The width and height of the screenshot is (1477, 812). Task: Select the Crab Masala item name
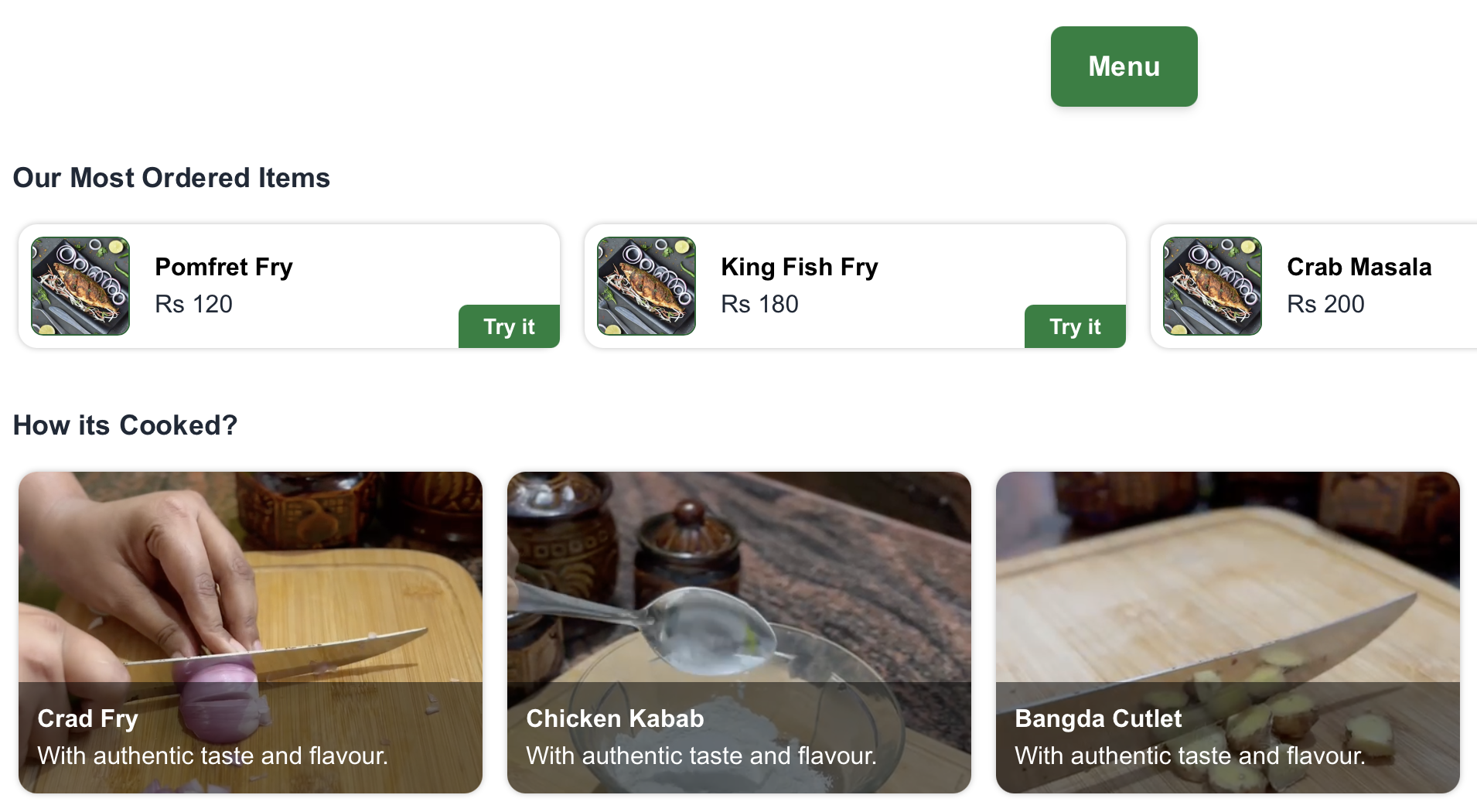[x=1359, y=267]
